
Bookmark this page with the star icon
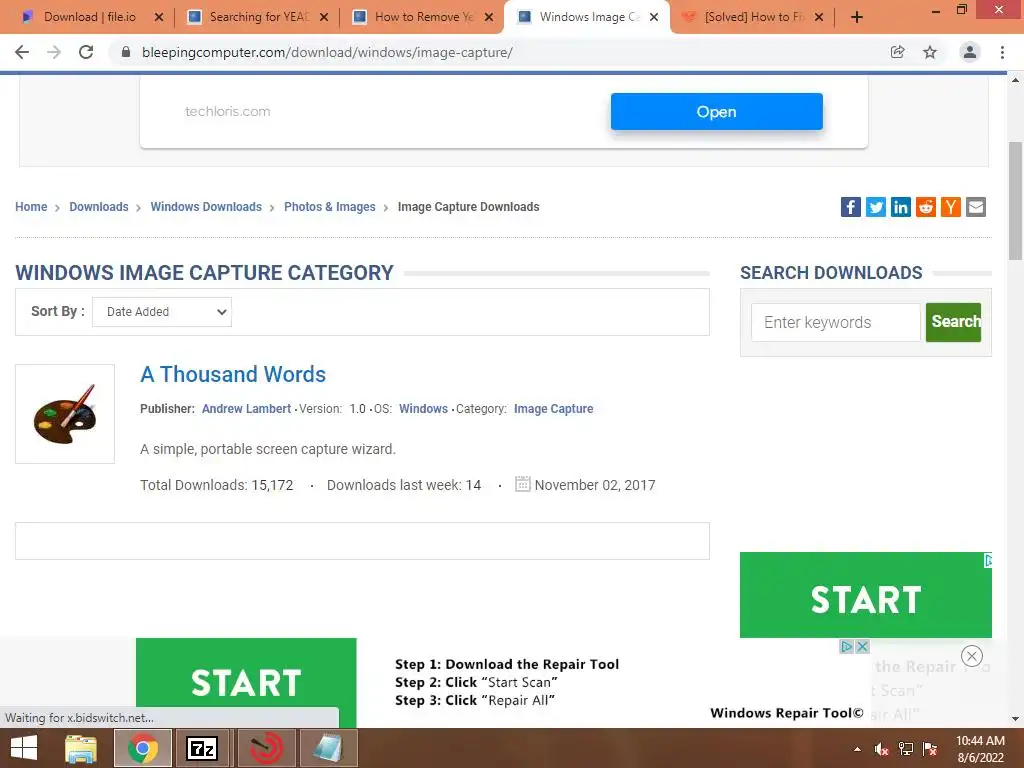[930, 52]
